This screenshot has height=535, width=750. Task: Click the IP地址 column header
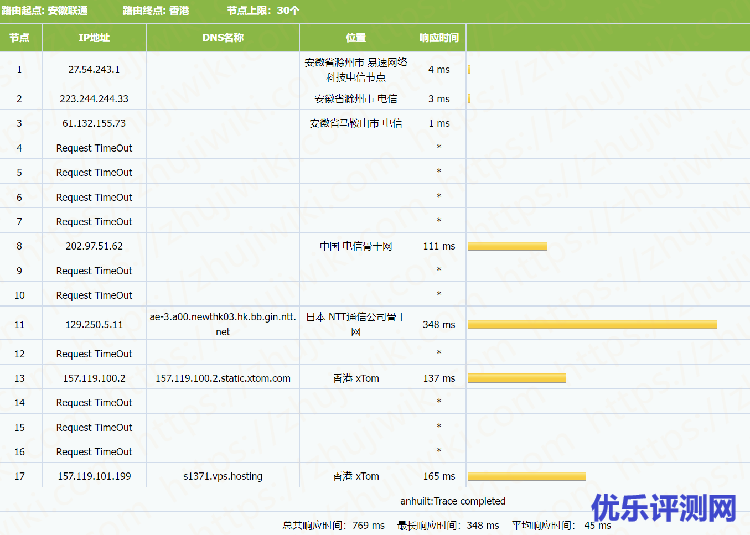94,38
